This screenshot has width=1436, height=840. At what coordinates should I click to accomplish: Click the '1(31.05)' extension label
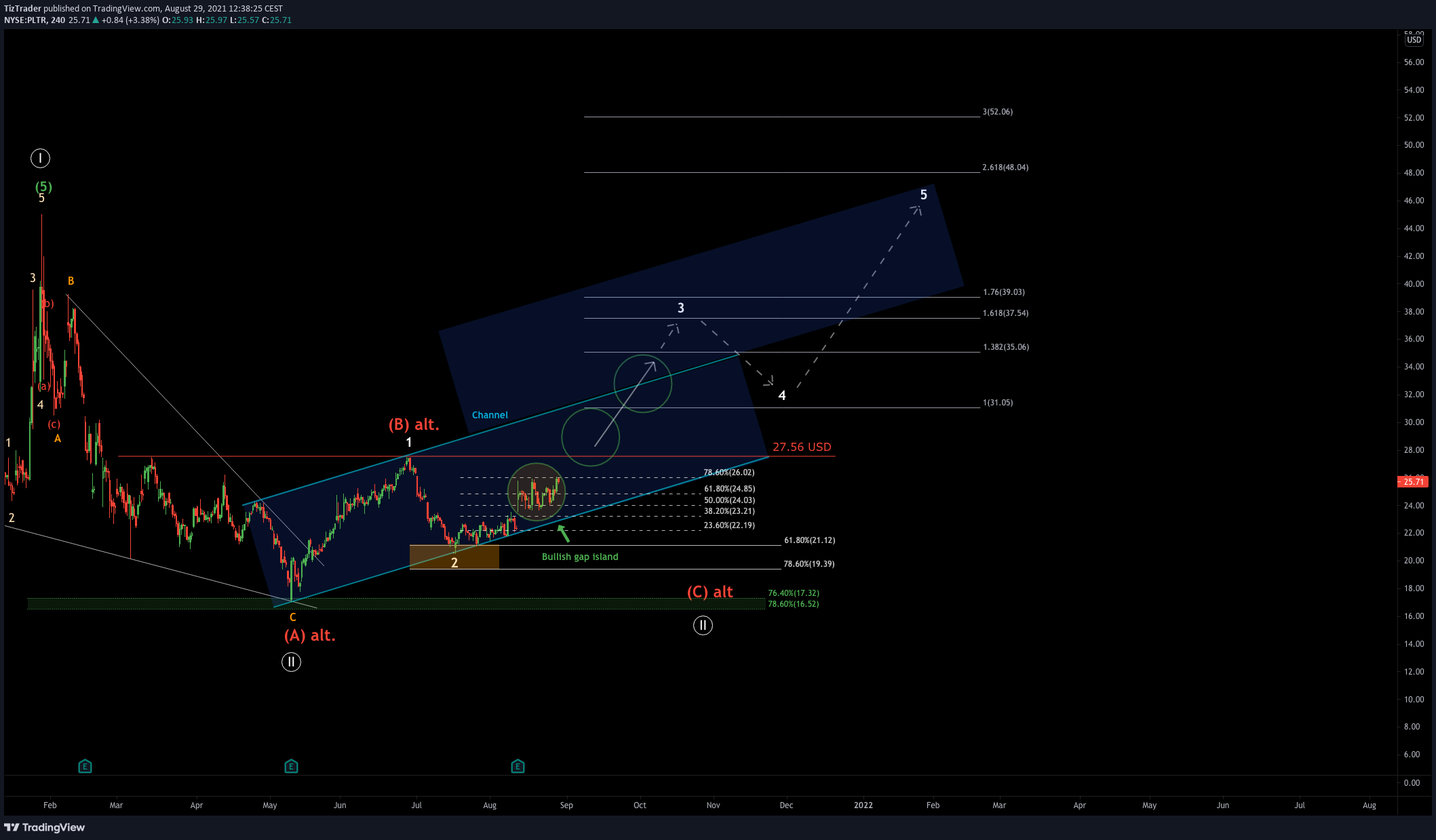point(998,403)
